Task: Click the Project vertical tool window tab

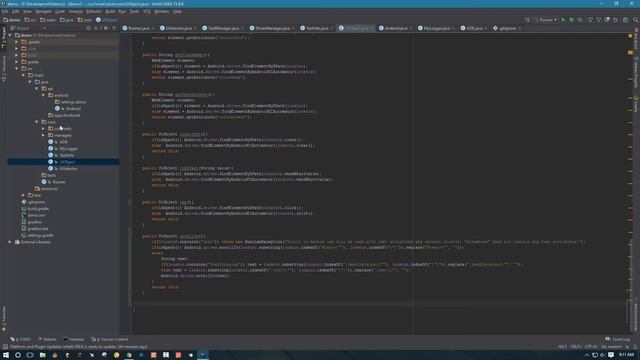Action: click(4, 38)
